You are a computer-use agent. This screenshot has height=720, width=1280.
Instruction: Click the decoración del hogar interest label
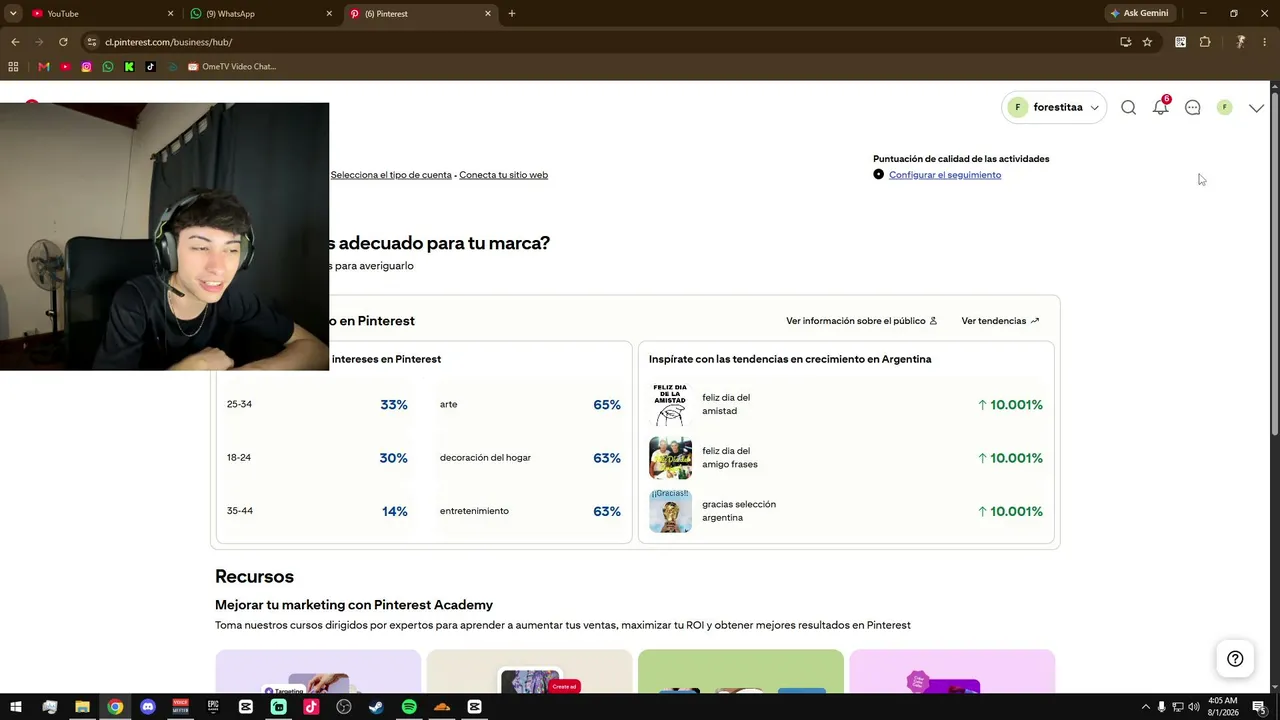coord(485,458)
